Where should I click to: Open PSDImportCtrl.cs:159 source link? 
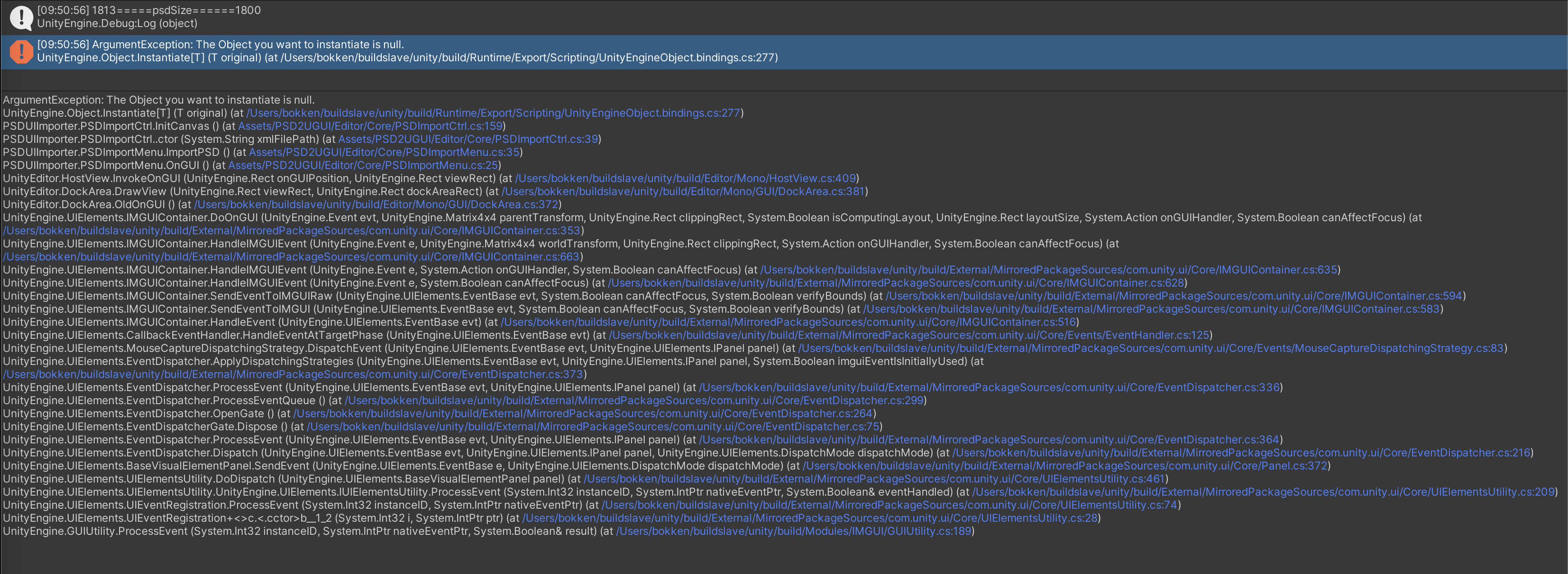coord(370,126)
